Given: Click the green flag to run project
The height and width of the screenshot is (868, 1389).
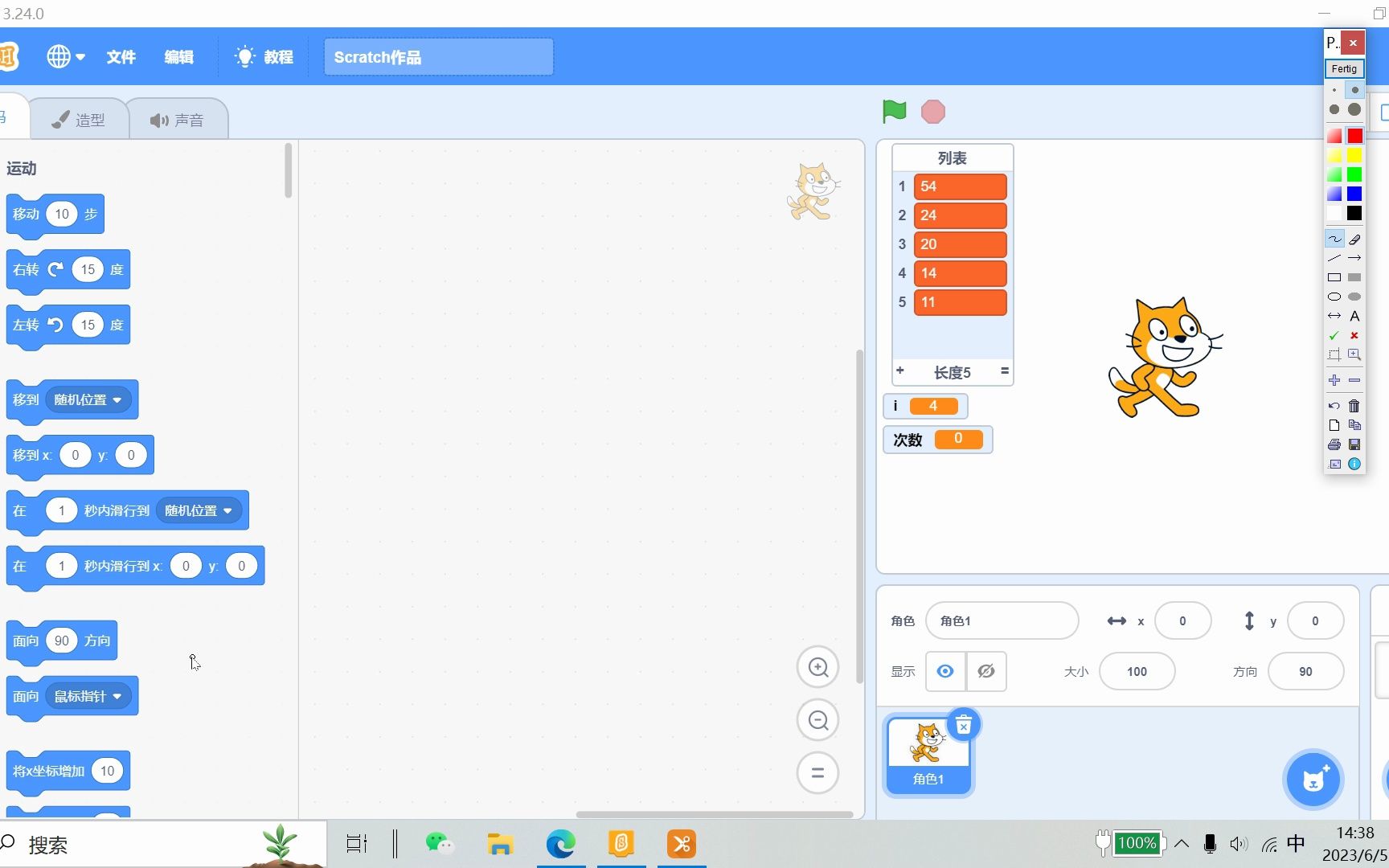Looking at the screenshot, I should tap(893, 112).
